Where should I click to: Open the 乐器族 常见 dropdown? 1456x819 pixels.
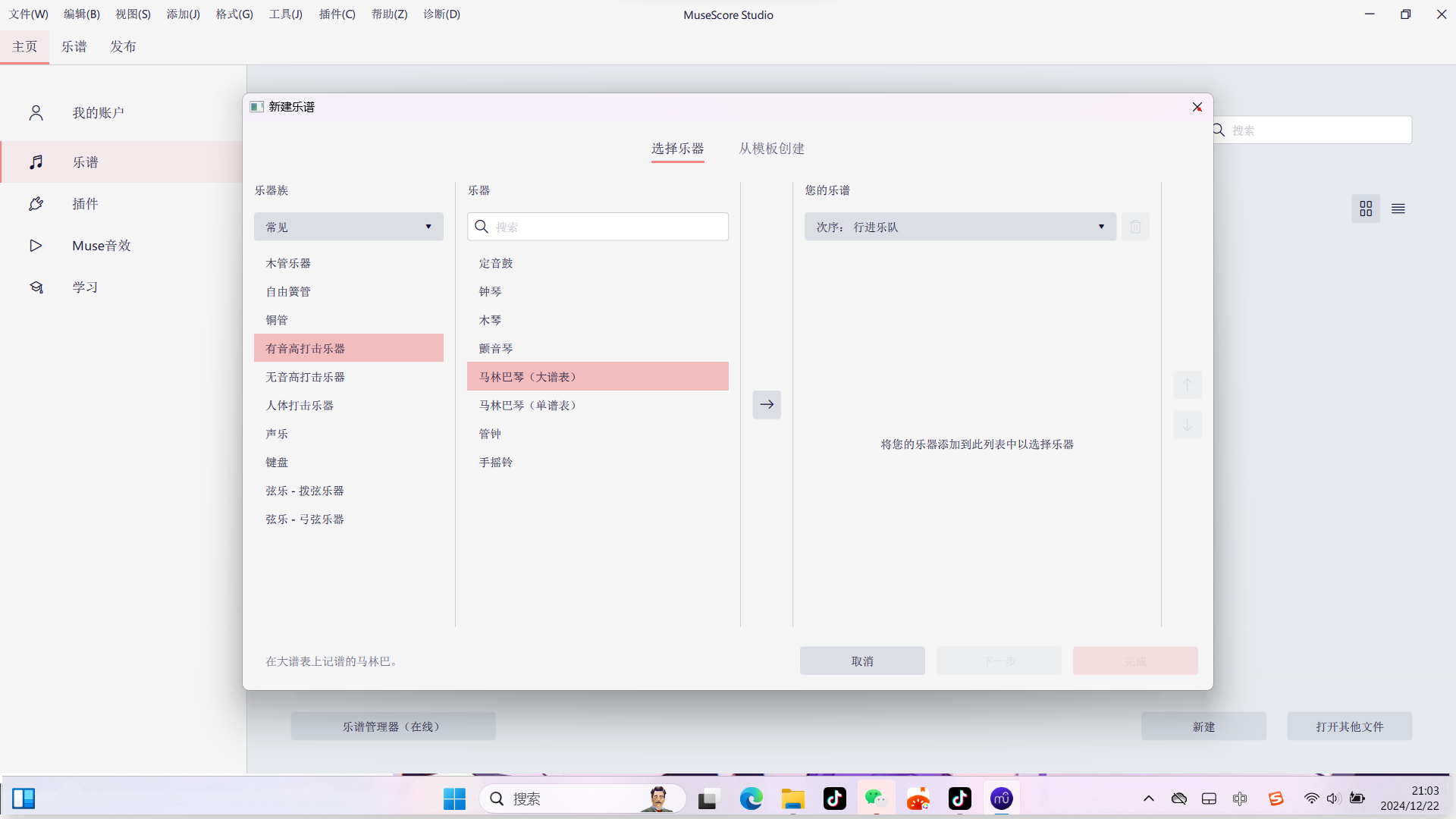click(349, 227)
